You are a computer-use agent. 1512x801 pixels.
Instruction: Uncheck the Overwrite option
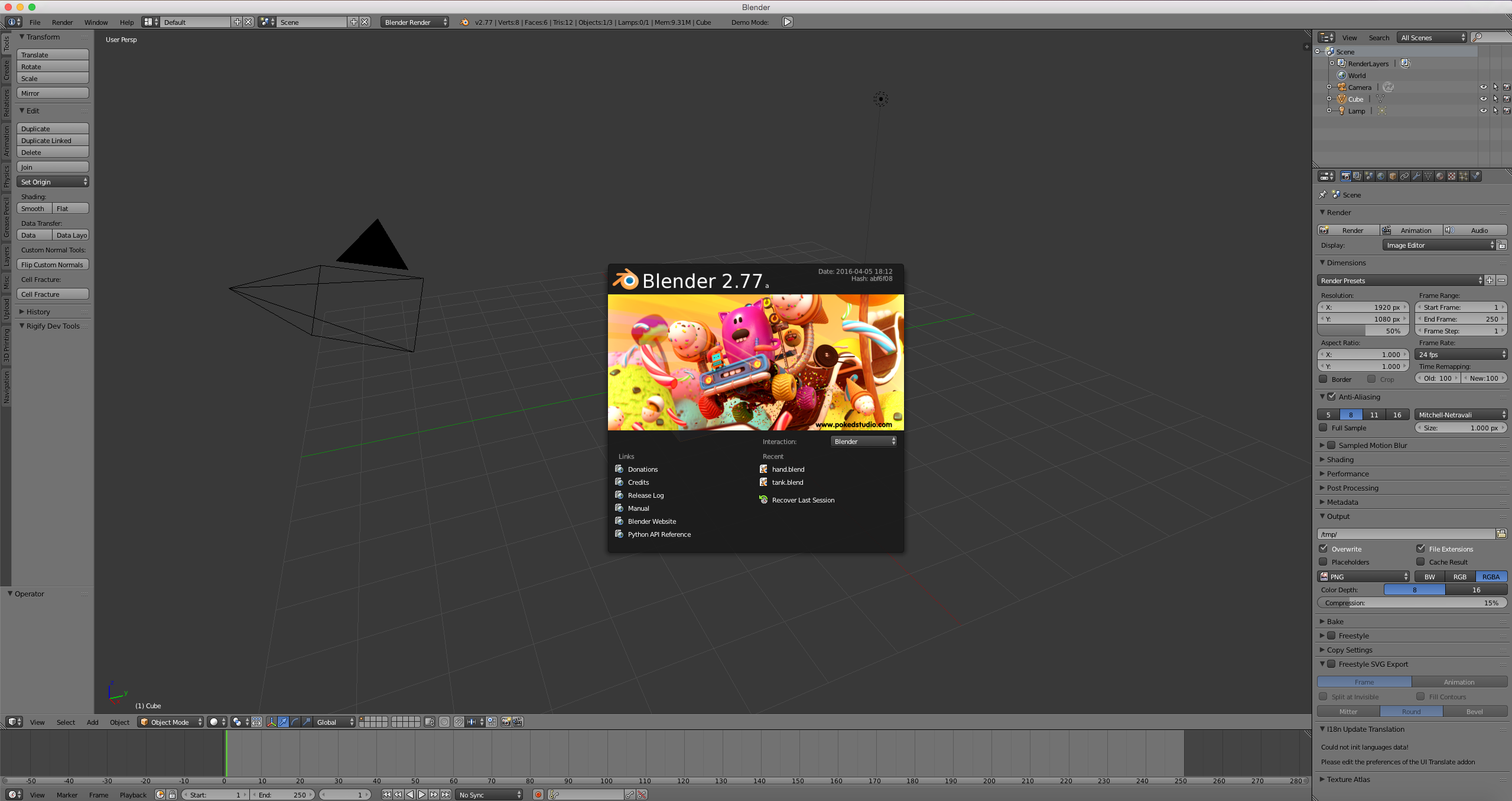[x=1323, y=549]
